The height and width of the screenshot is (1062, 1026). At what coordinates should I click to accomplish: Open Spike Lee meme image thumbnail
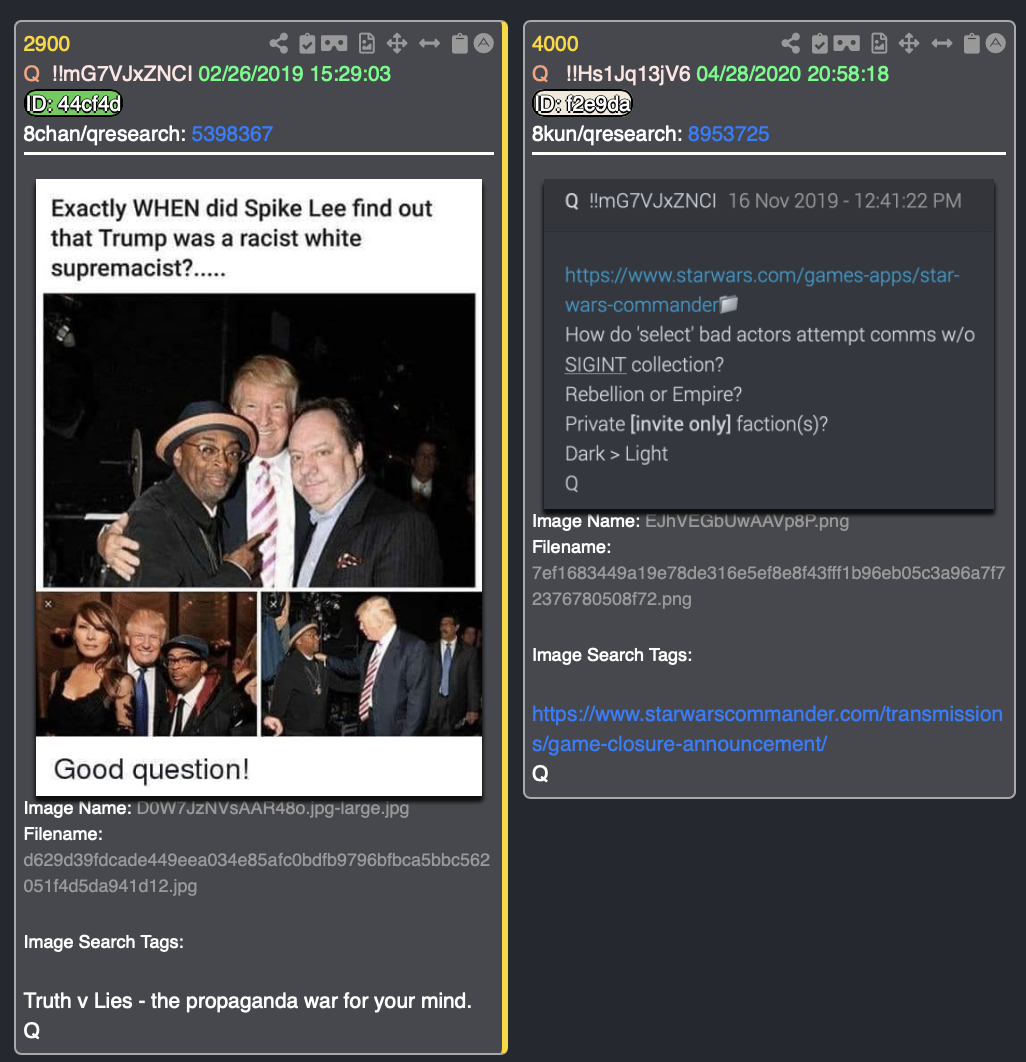(x=259, y=488)
